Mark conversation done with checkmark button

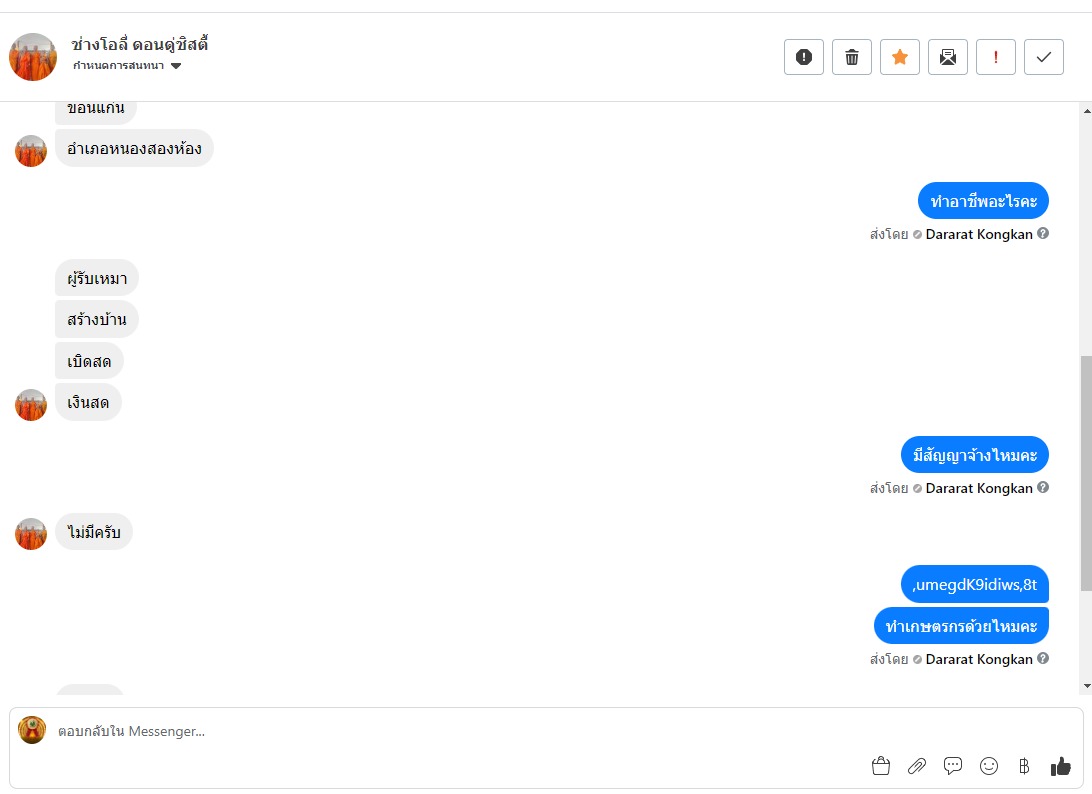(1044, 57)
